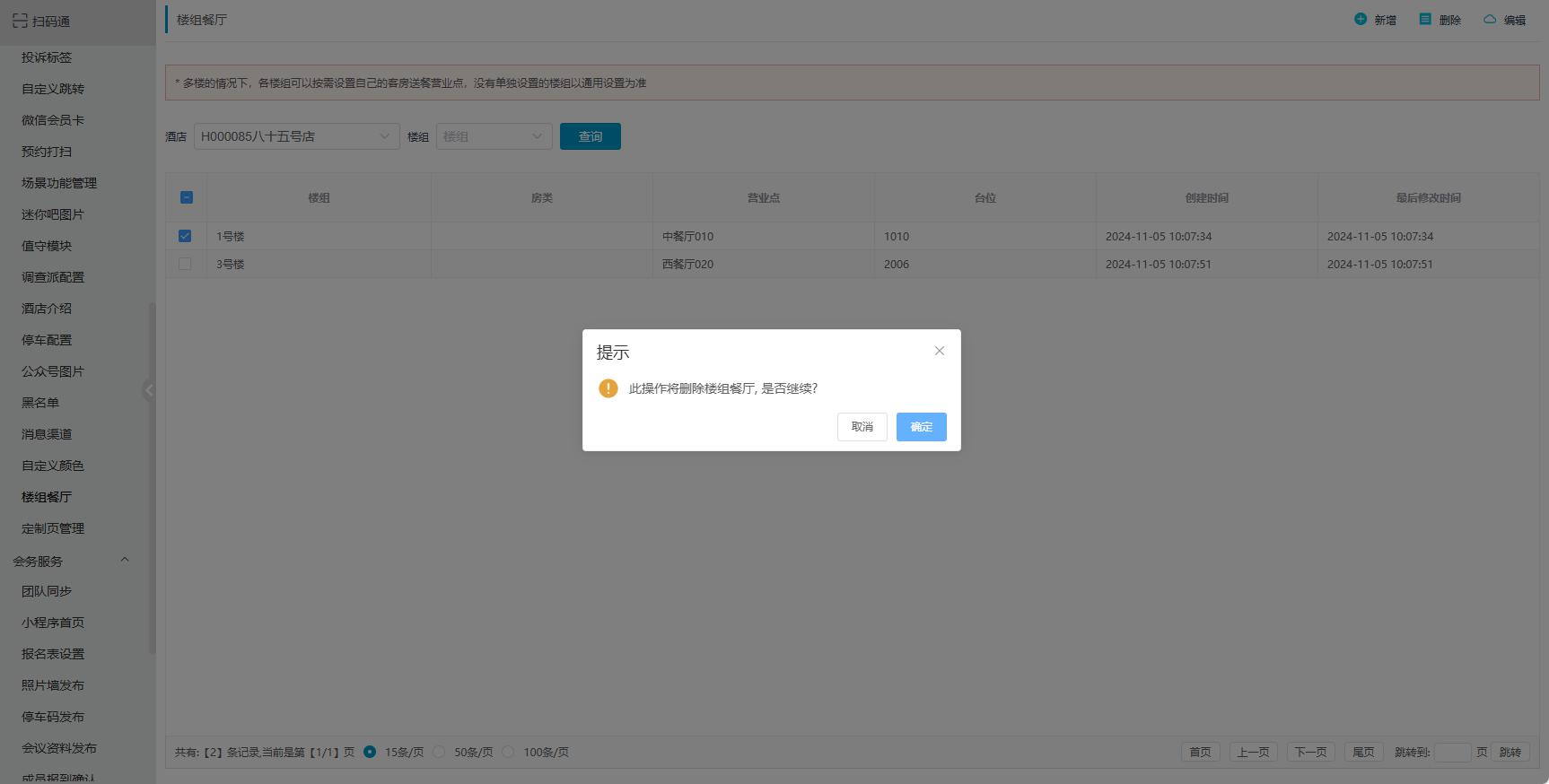Image resolution: width=1549 pixels, height=784 pixels.
Task: Collapse sidebar using the arrow handle
Action: (x=149, y=389)
